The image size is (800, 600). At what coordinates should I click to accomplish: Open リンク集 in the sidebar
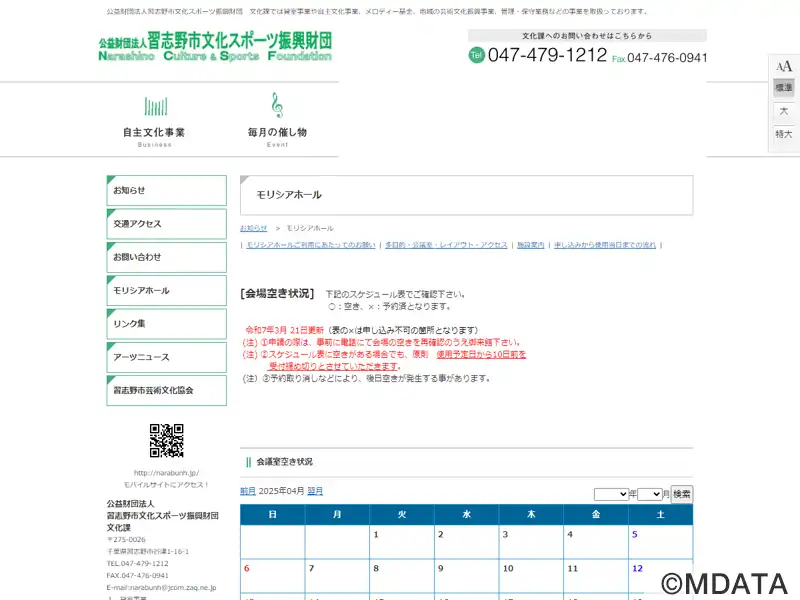166,324
